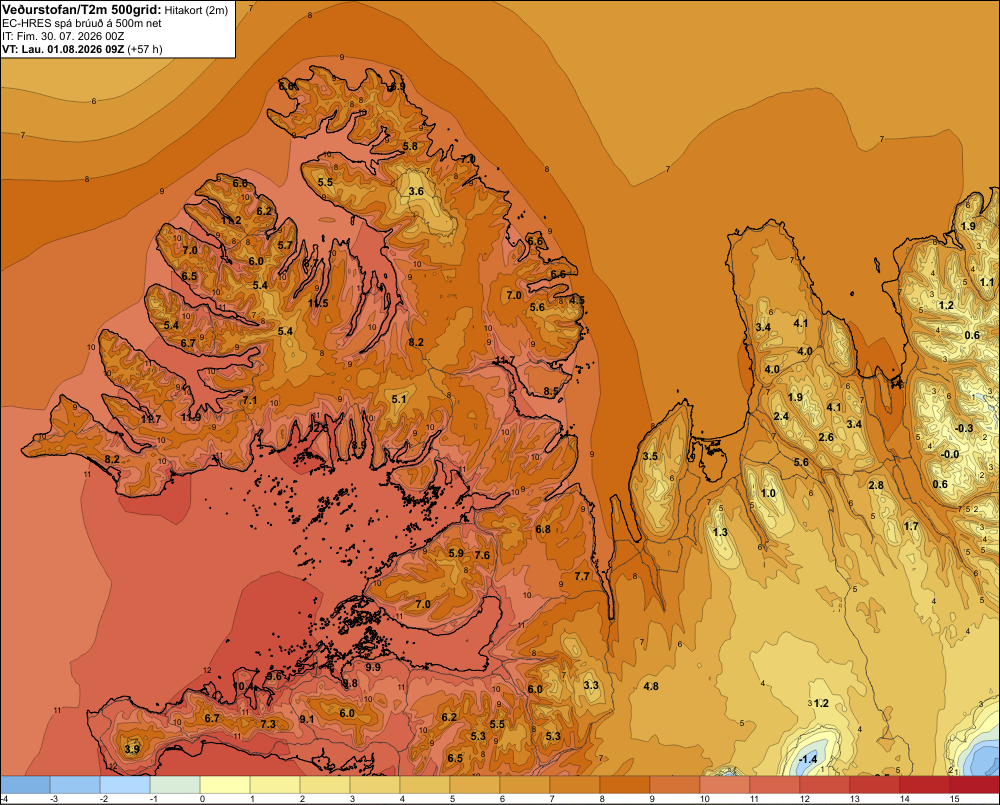Click the VT: Lau. 01.08.2026 09Z line
The height and width of the screenshot is (805, 1000).
coord(82,49)
